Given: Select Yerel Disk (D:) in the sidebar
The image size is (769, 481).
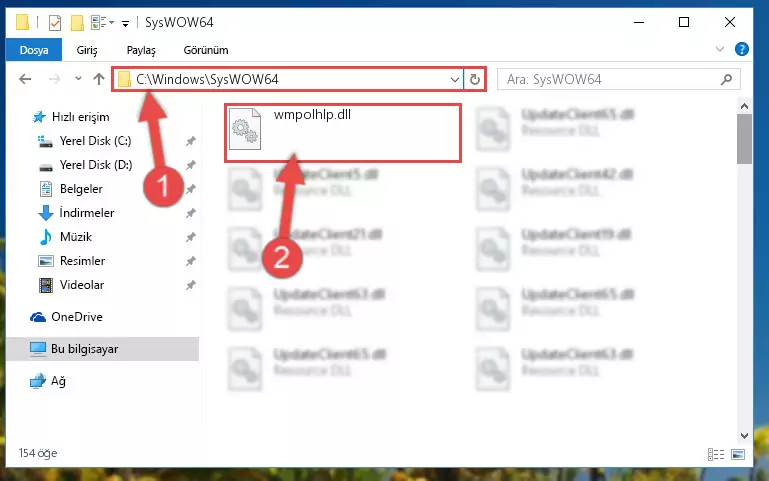Looking at the screenshot, I should pos(96,165).
